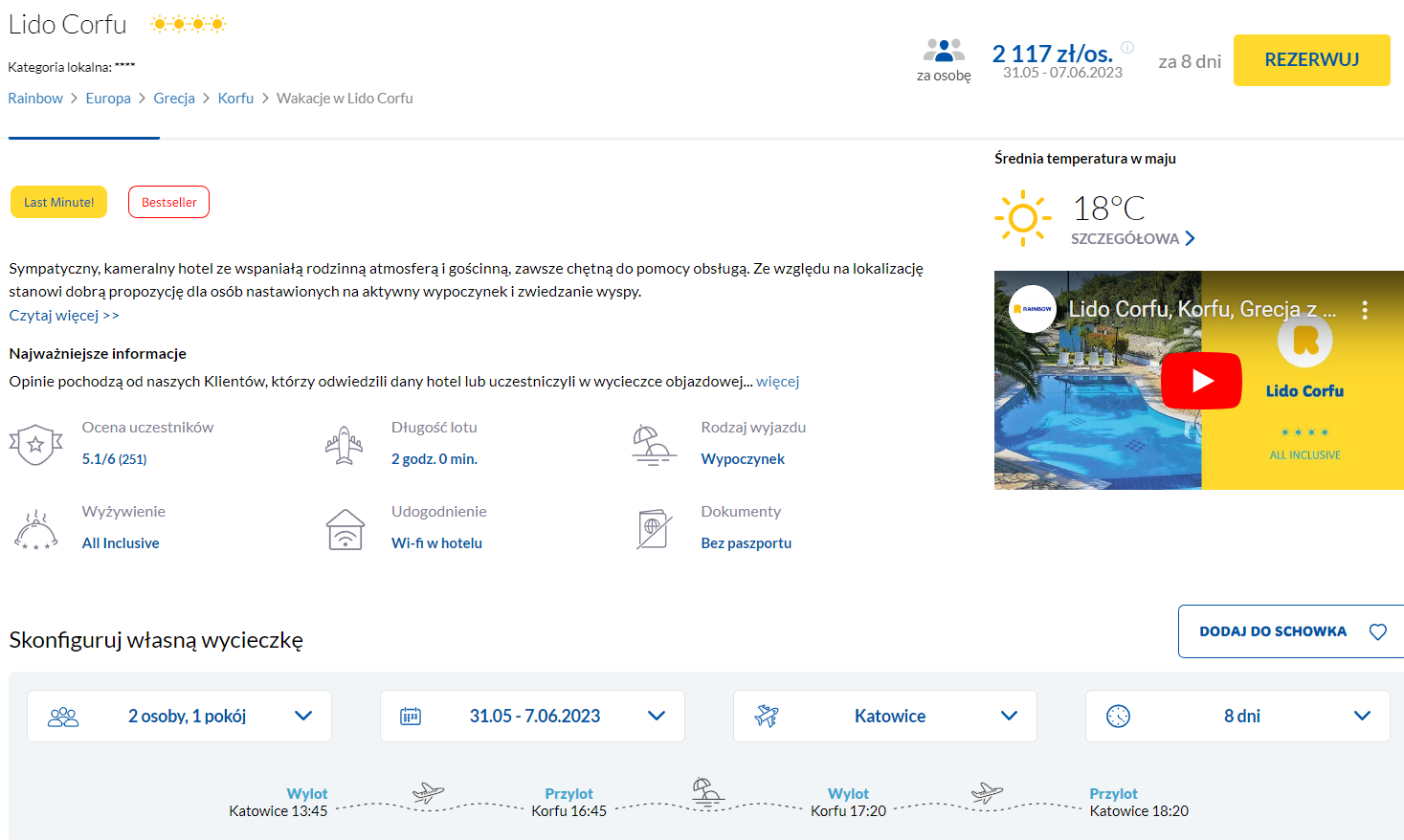Click the airplane icon beside Długość lotu
Image resolution: width=1404 pixels, height=840 pixels.
[x=344, y=445]
